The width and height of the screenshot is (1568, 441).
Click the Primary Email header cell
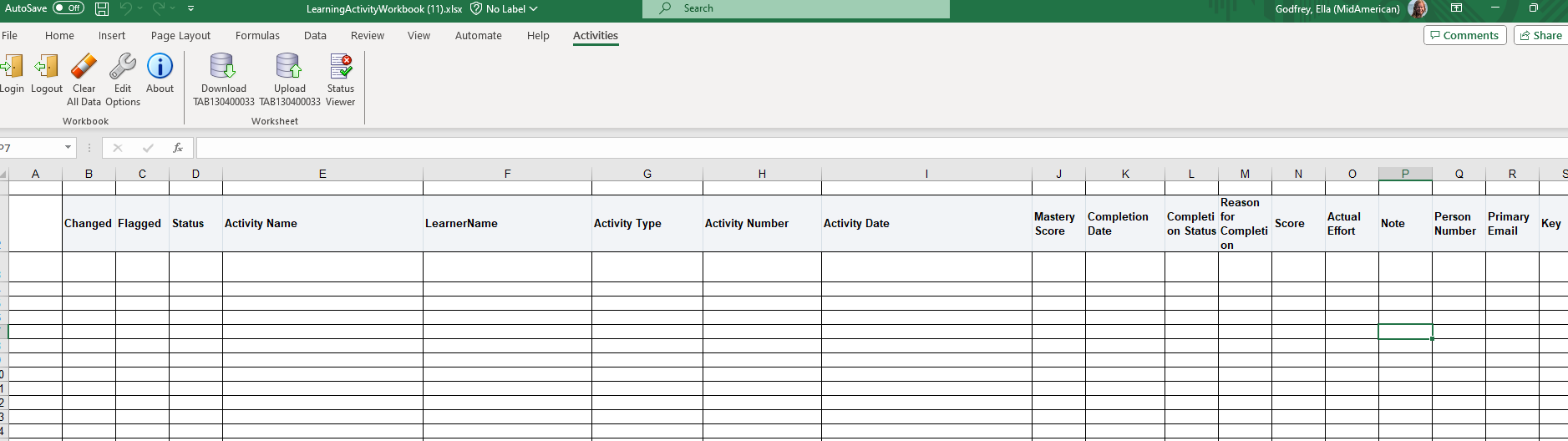1512,223
